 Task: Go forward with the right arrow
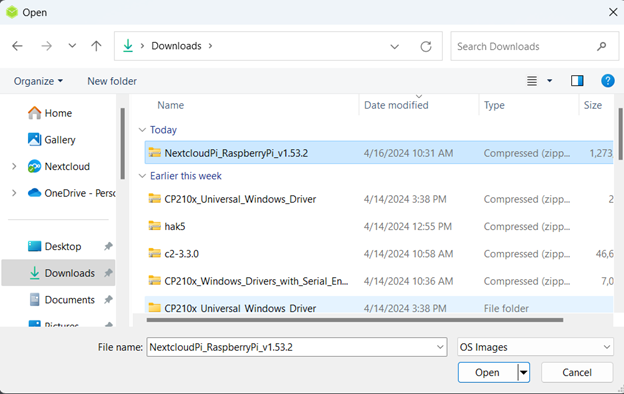click(x=47, y=46)
